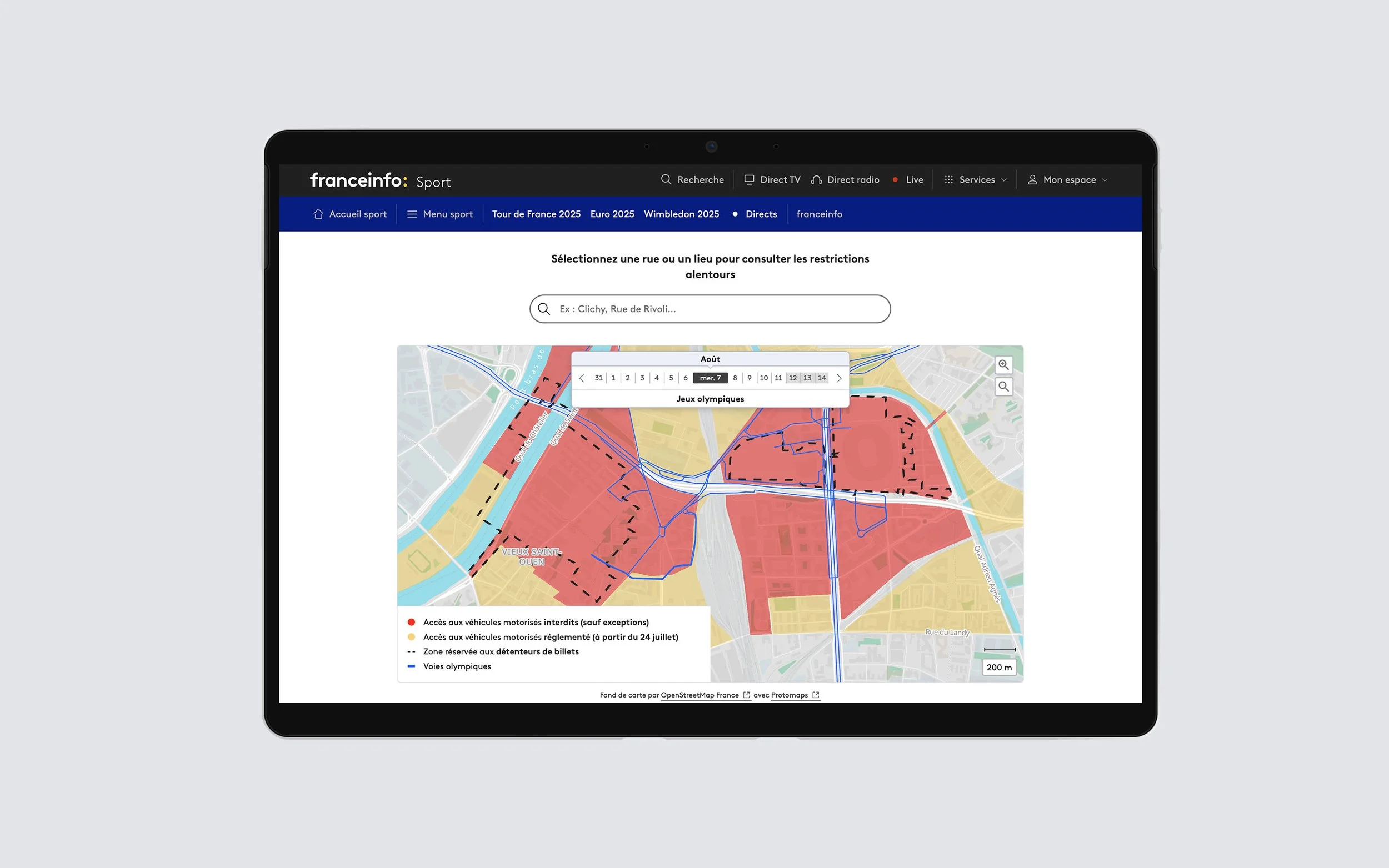Click the franceinfo logo
1389x868 pixels.
coord(358,180)
